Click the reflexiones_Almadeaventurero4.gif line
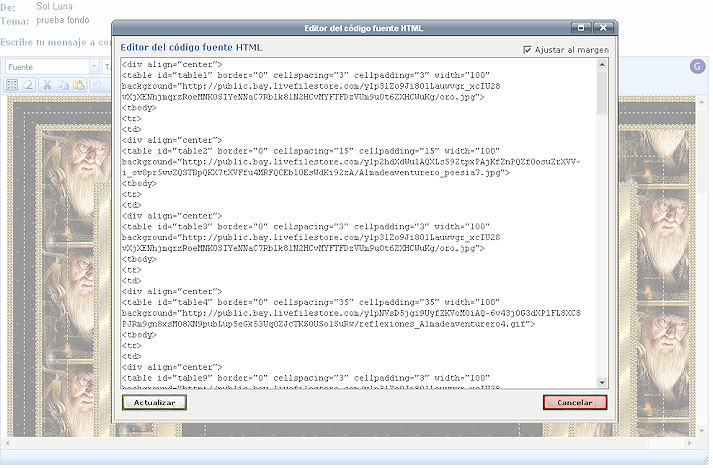The width and height of the screenshot is (713, 468). (x=329, y=324)
